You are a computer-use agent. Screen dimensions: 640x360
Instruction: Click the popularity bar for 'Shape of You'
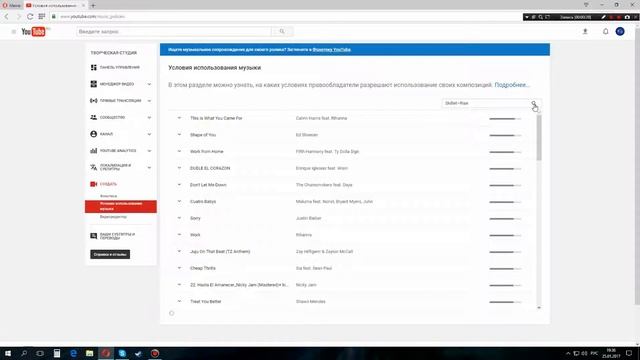505,135
